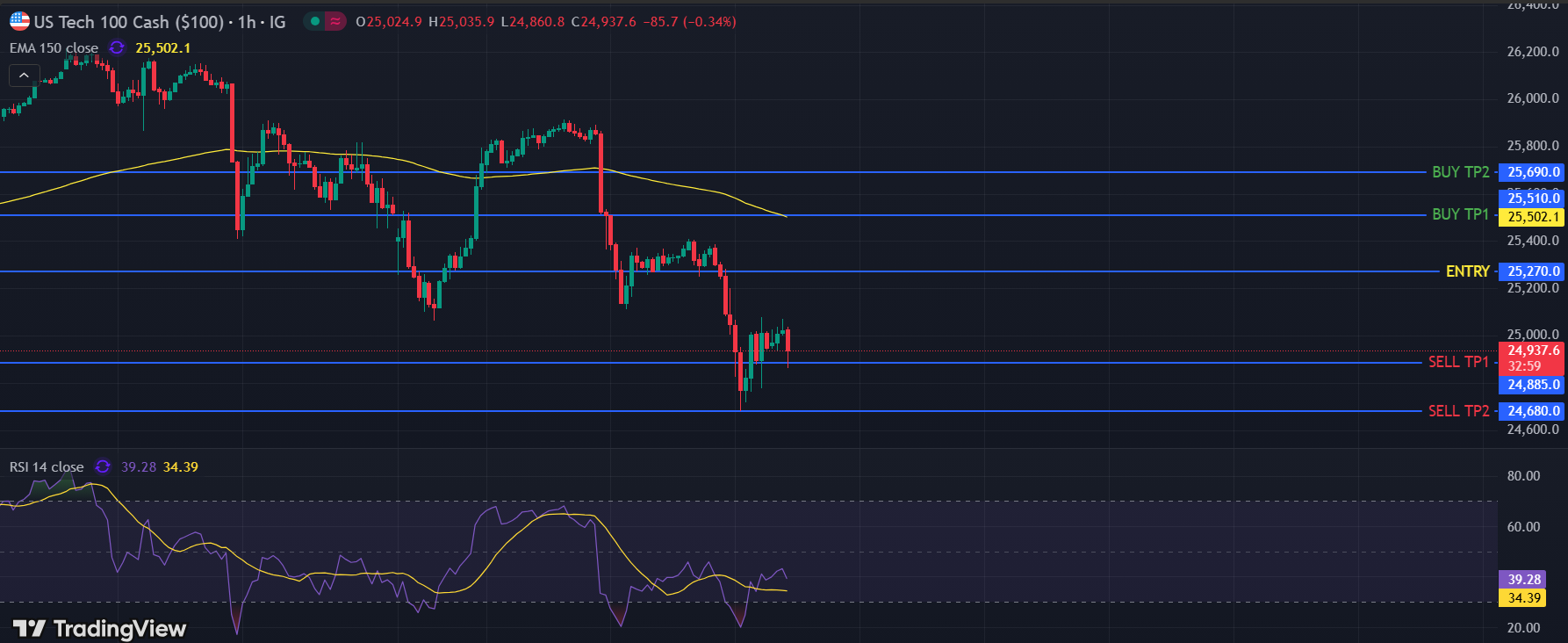Viewport: 1568px width, 643px height.
Task: Click the pink approximate-data indicator icon
Action: tap(334, 21)
